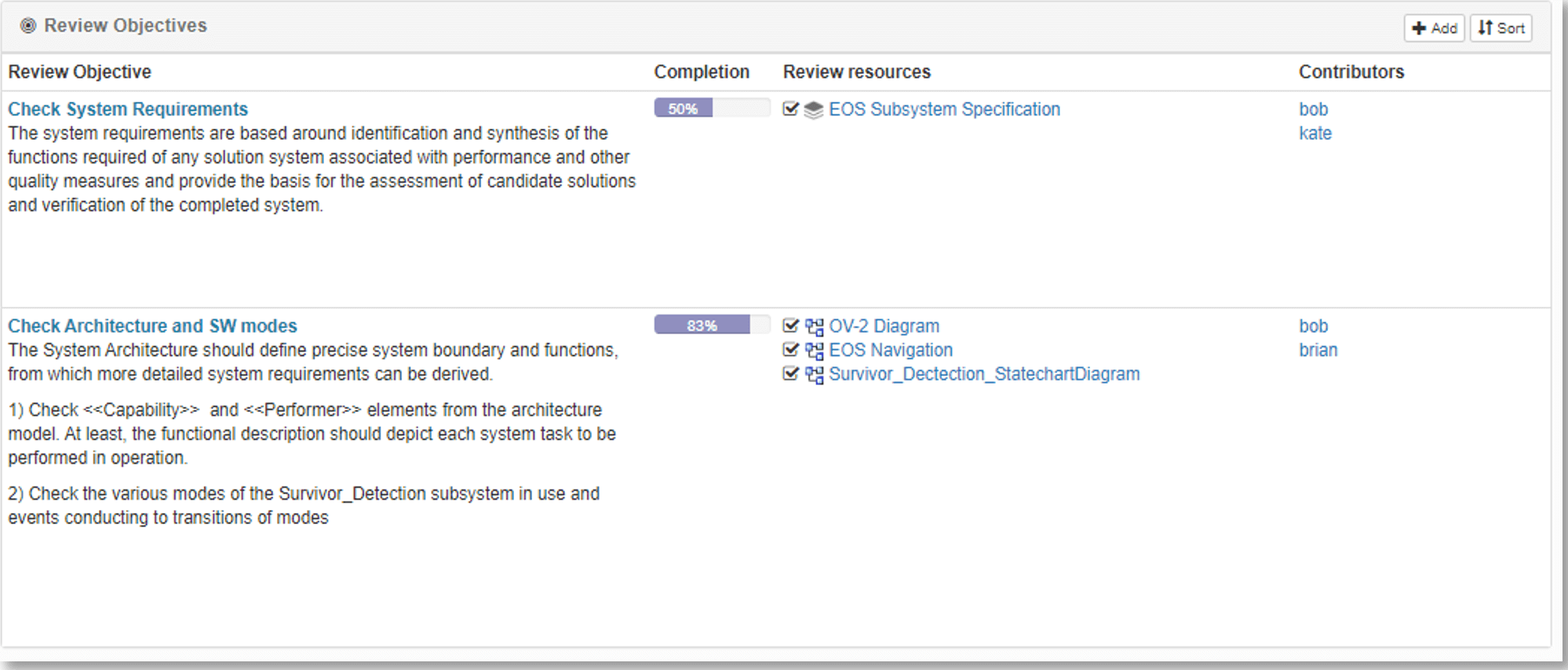Click contributor bob for Check Architecture and SW modes
Viewport: 1568px width, 670px height.
point(1313,326)
